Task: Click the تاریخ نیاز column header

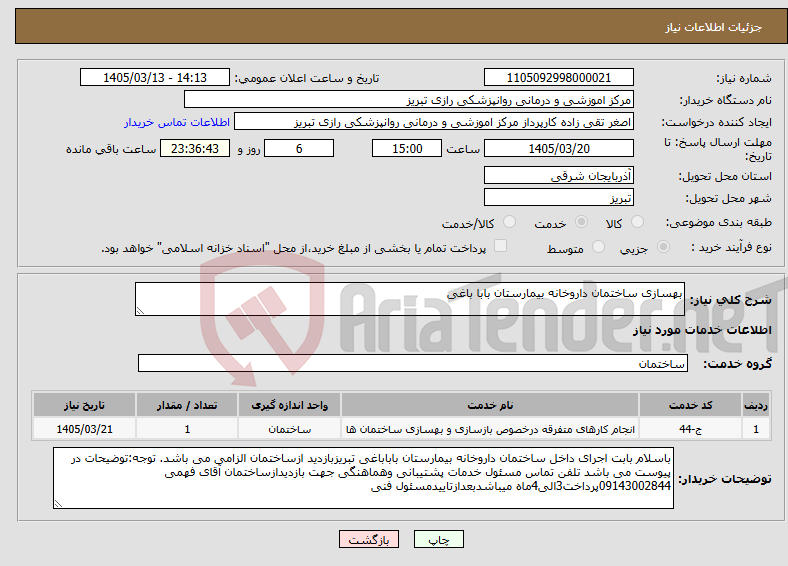Action: pyautogui.click(x=84, y=405)
